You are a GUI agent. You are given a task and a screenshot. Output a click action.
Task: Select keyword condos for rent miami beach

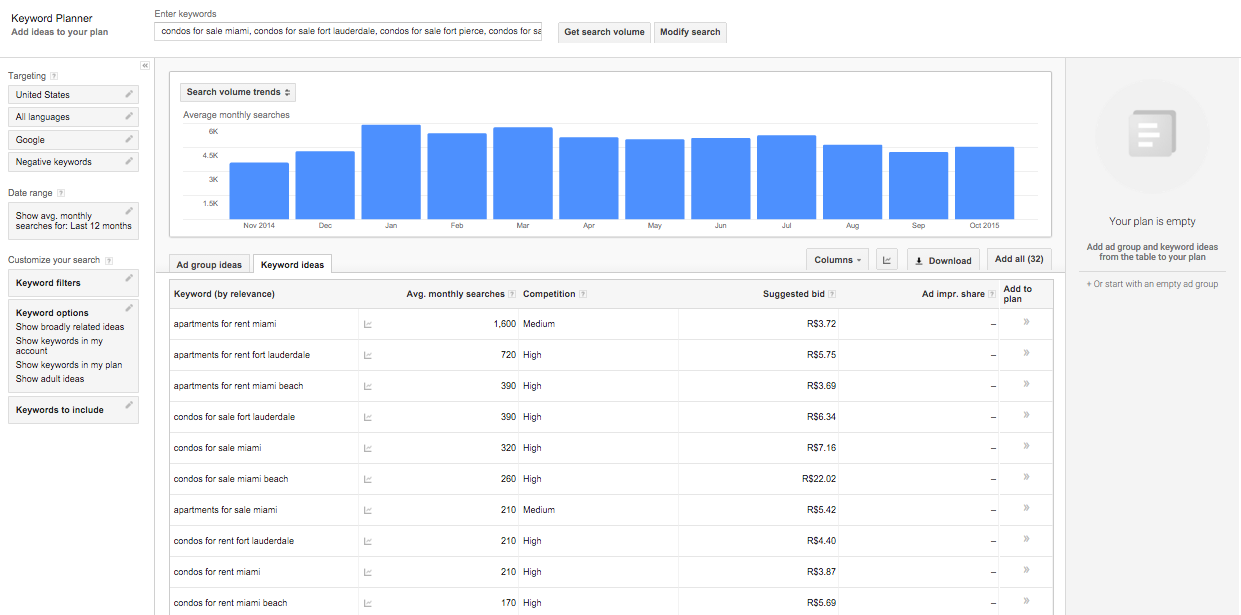230,603
